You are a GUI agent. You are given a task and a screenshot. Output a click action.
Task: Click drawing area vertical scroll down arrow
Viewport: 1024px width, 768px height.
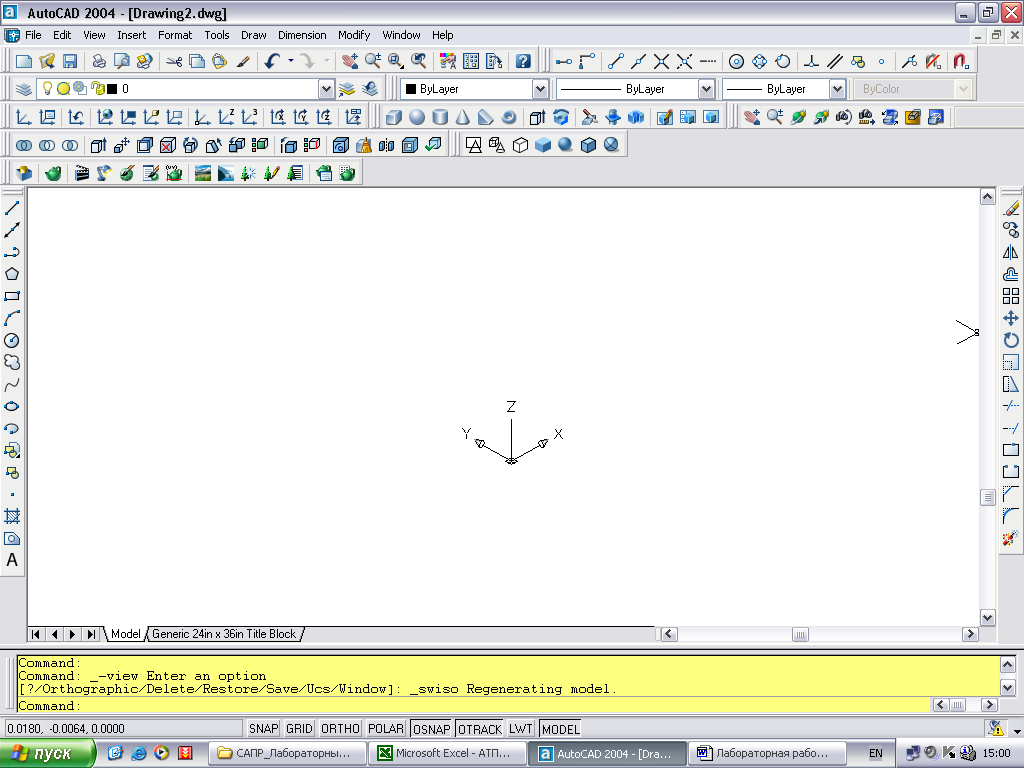point(987,617)
